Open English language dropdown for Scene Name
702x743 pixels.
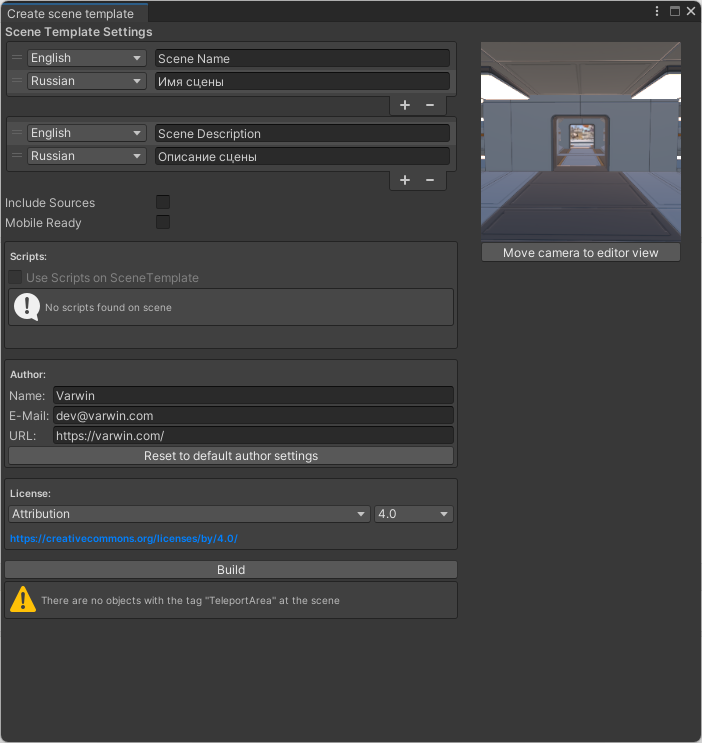point(87,58)
